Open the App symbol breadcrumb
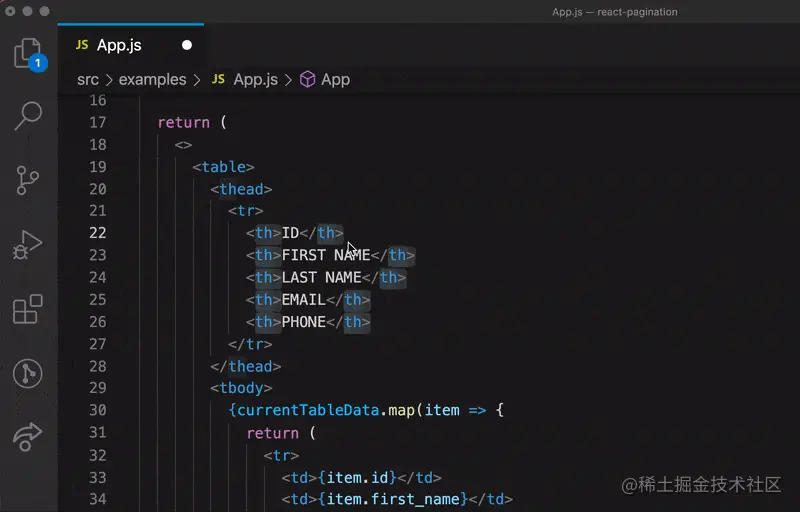Viewport: 800px width, 512px height. coord(335,79)
